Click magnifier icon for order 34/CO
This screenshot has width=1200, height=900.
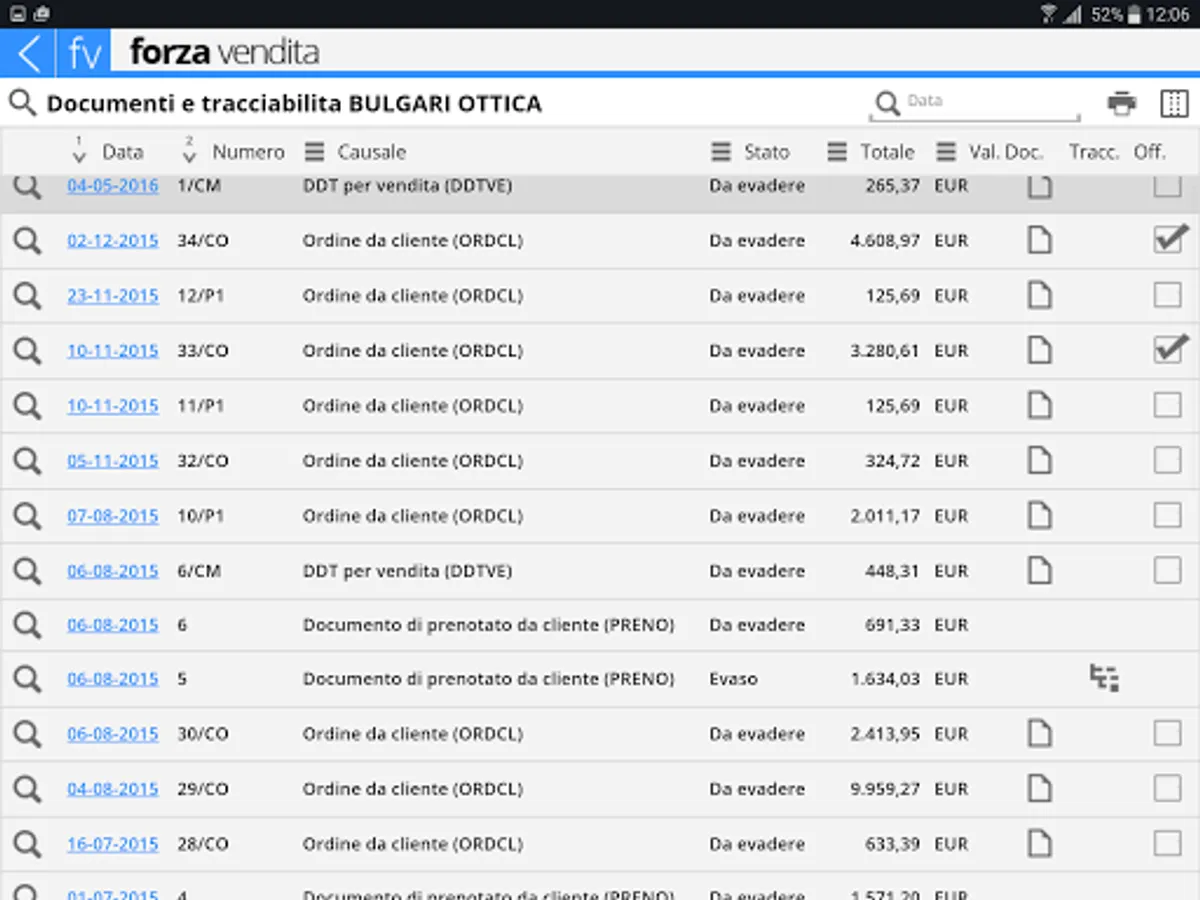click(x=27, y=241)
